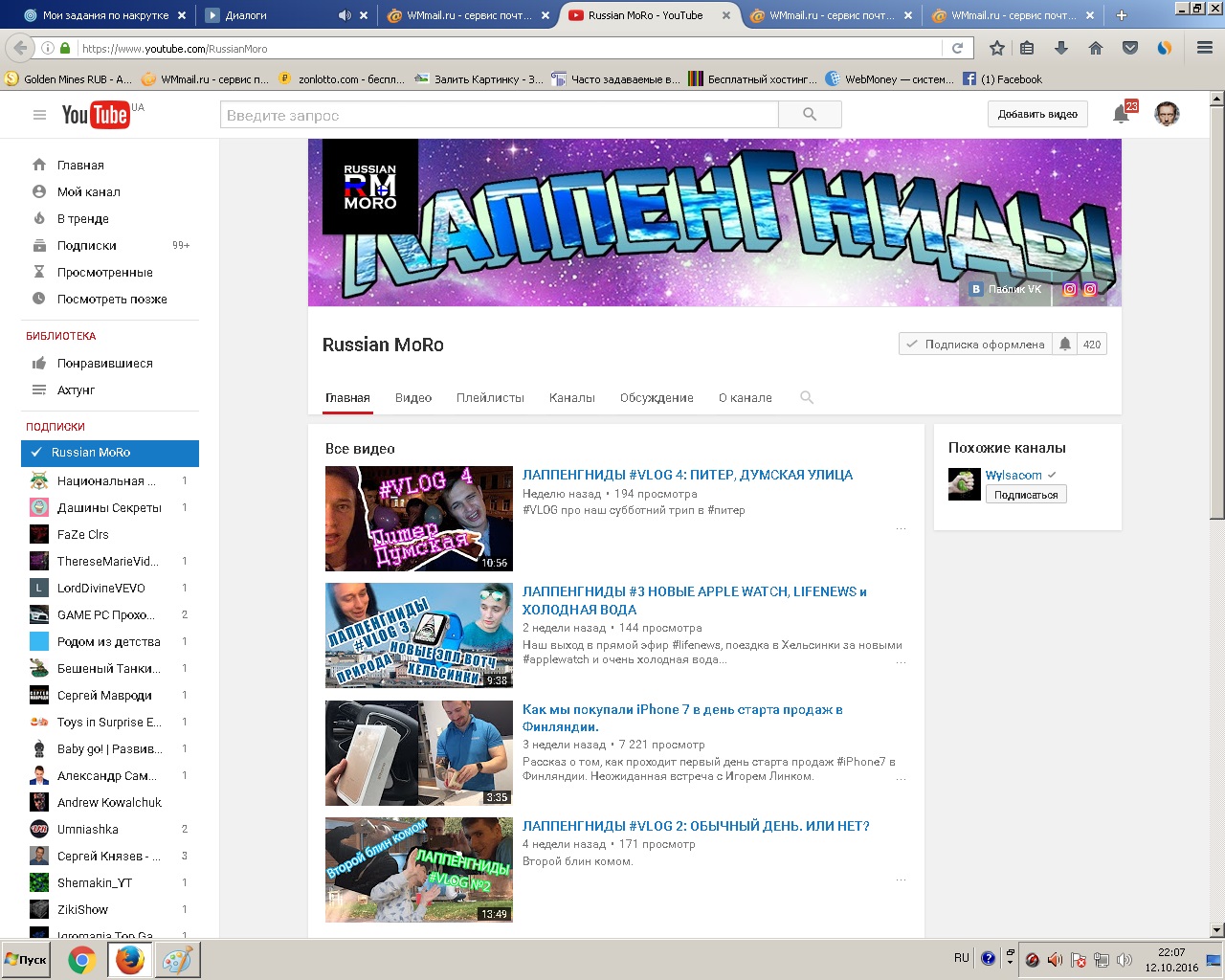Screen dimensions: 1225x980
Task: Switch to the Видео channel tab
Action: coord(413,397)
